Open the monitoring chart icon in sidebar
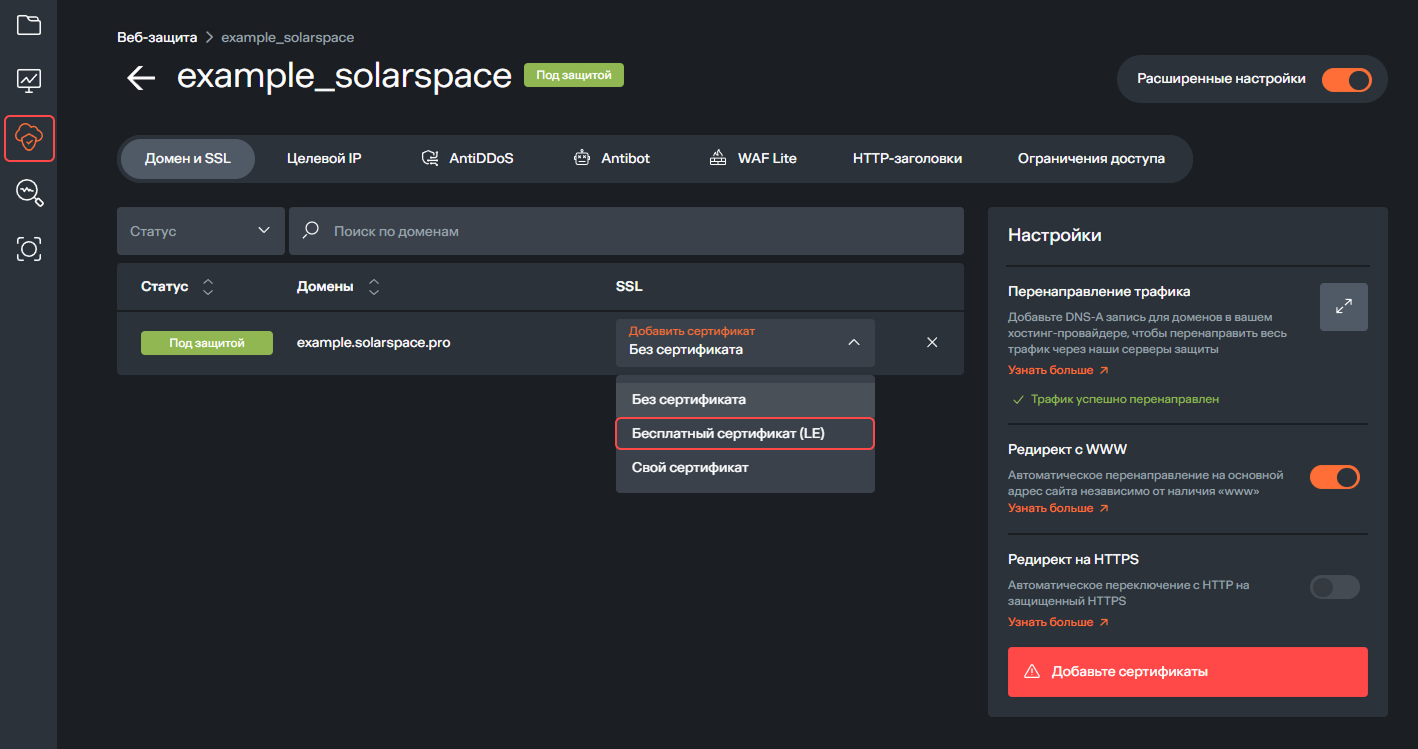1418x749 pixels. tap(29, 80)
